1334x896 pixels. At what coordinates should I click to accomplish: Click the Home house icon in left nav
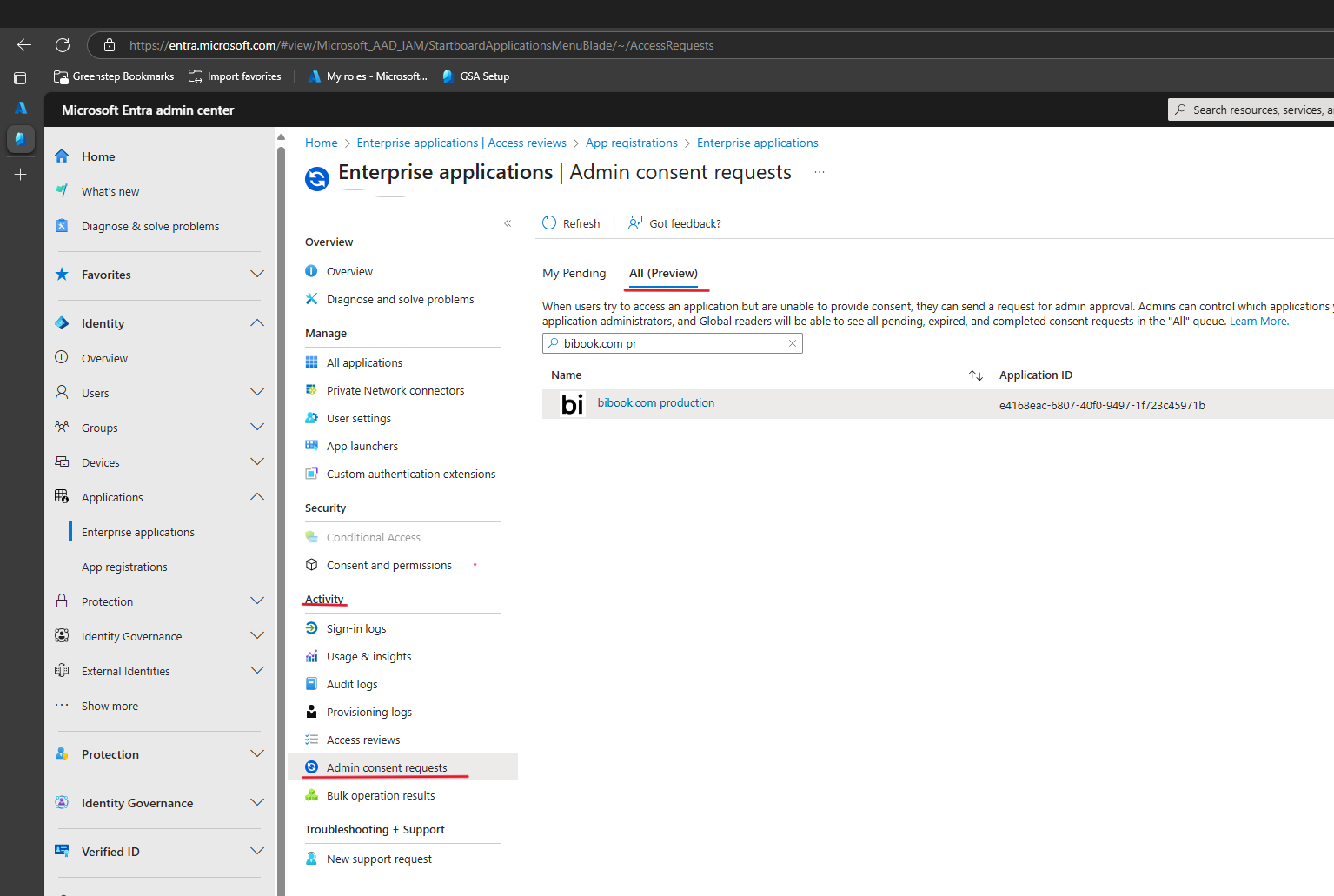[62, 156]
